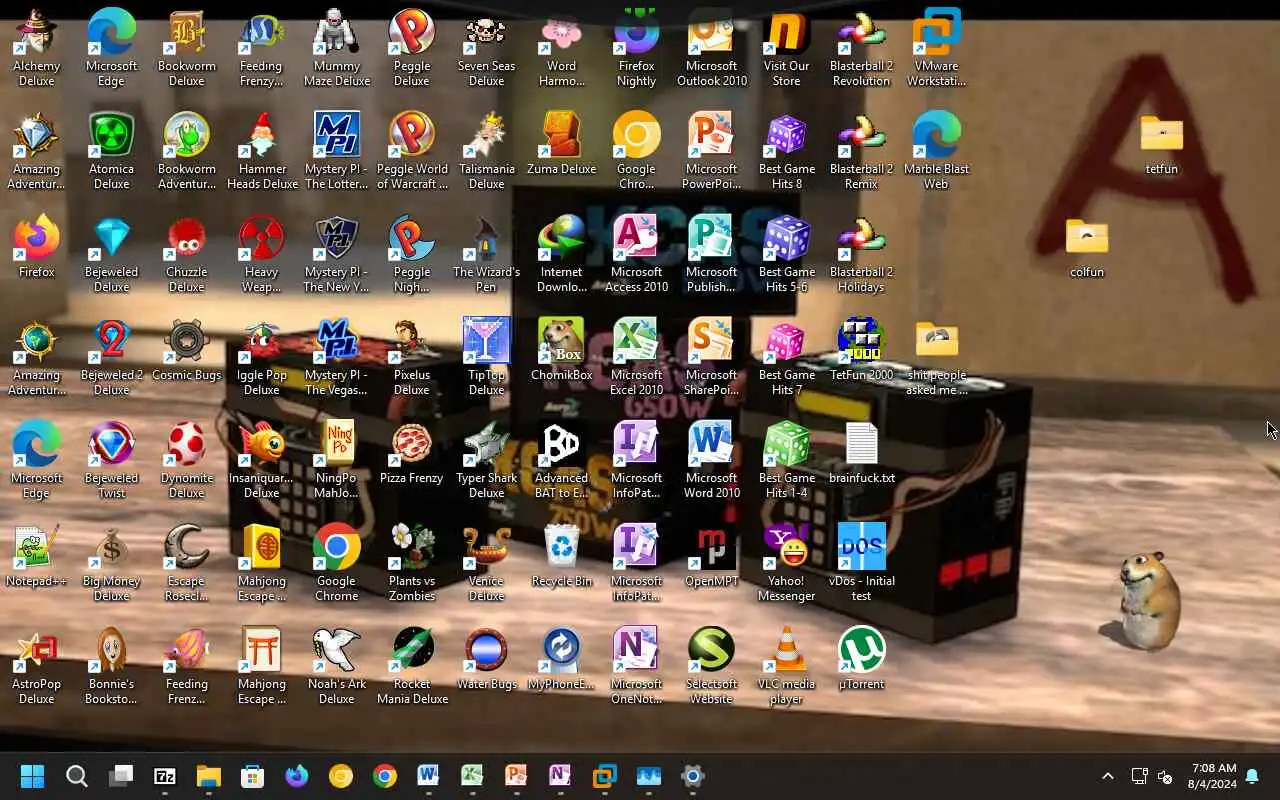Select the Hammer Heads Deluxe icon

click(x=262, y=151)
